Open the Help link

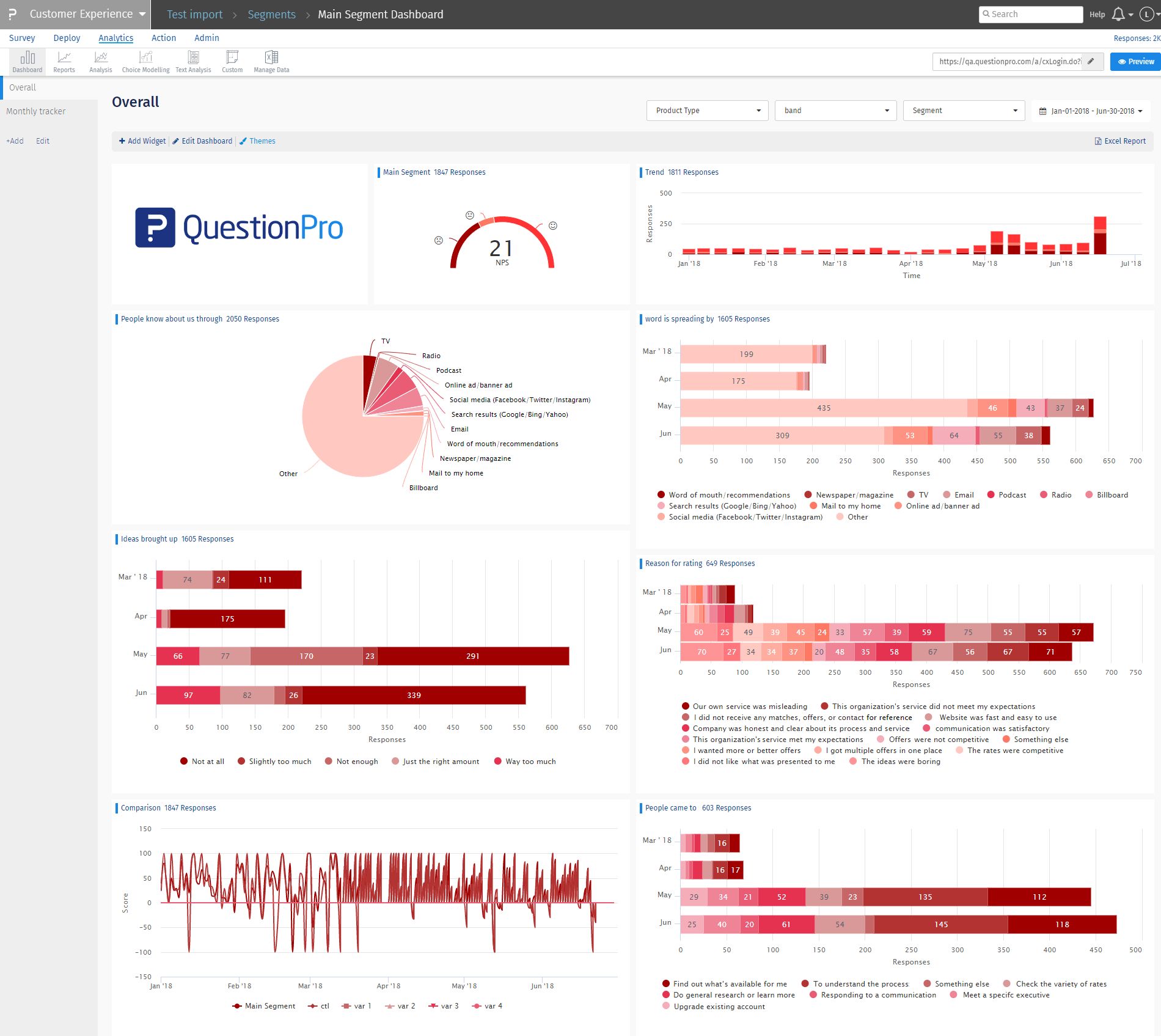1097,15
